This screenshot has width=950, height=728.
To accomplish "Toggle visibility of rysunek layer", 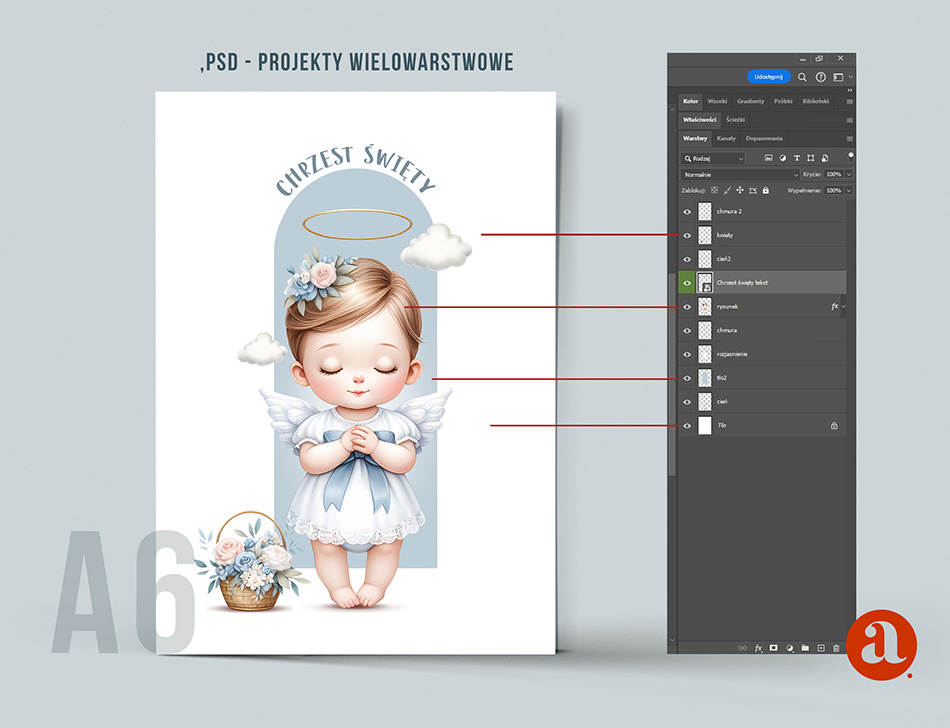I will [x=687, y=307].
